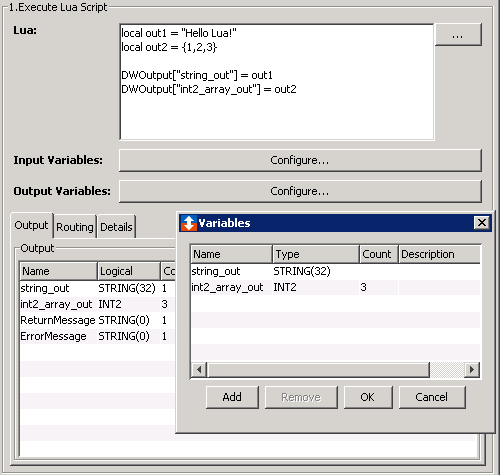This screenshot has height=475, width=500.
Task: Confirm with the OK button
Action: (x=368, y=397)
